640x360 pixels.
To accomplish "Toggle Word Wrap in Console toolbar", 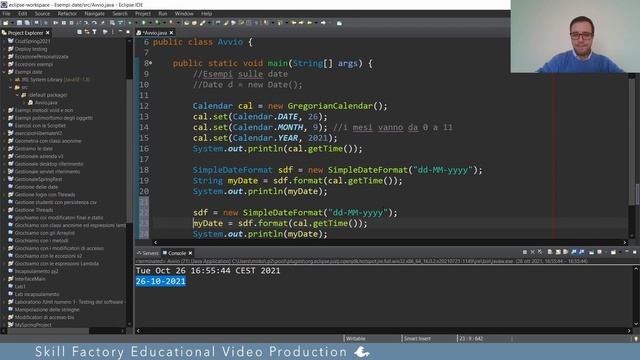I will 565,252.
